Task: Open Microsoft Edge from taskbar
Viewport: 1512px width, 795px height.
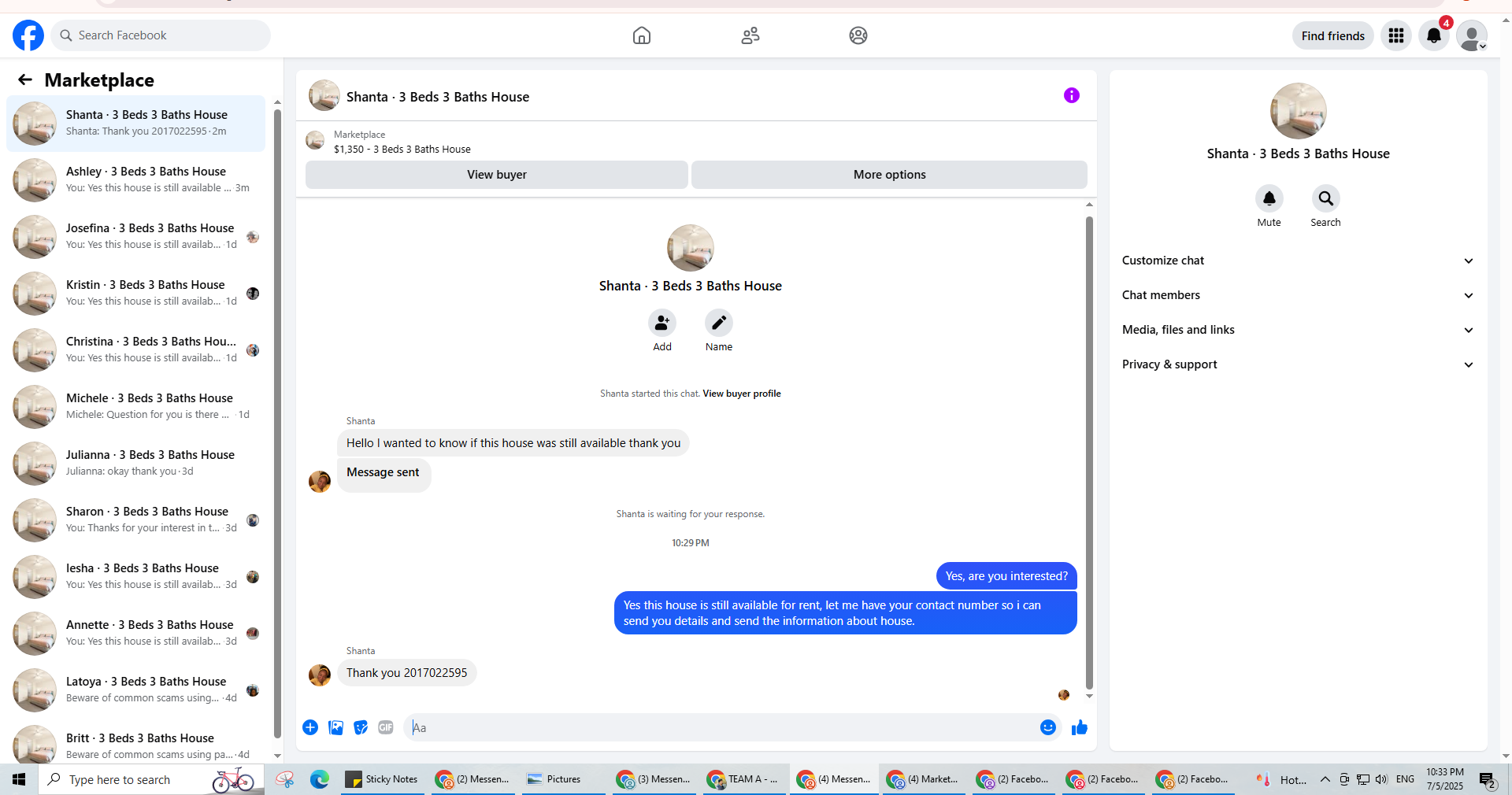Action: click(319, 779)
